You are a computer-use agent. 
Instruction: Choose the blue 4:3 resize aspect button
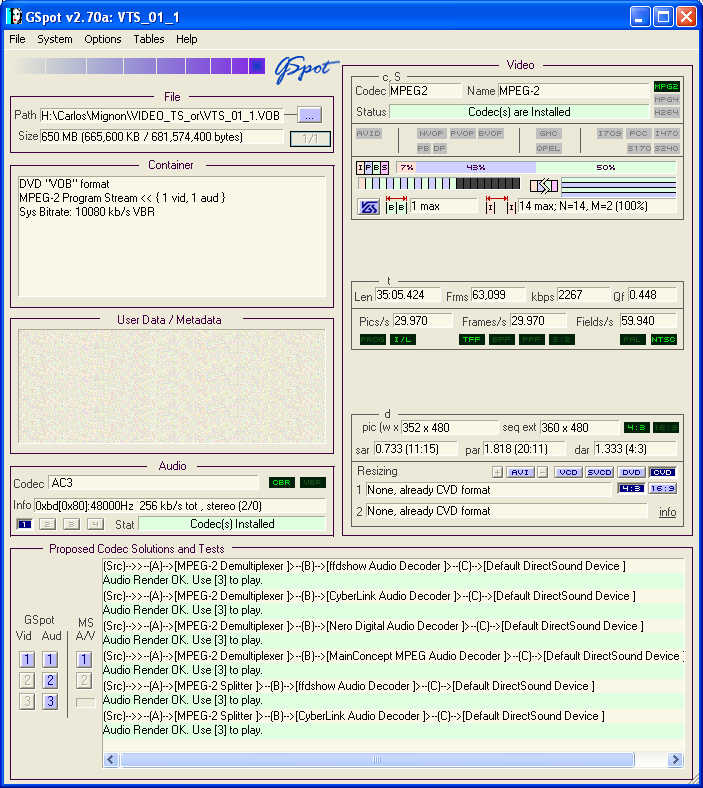(x=631, y=488)
